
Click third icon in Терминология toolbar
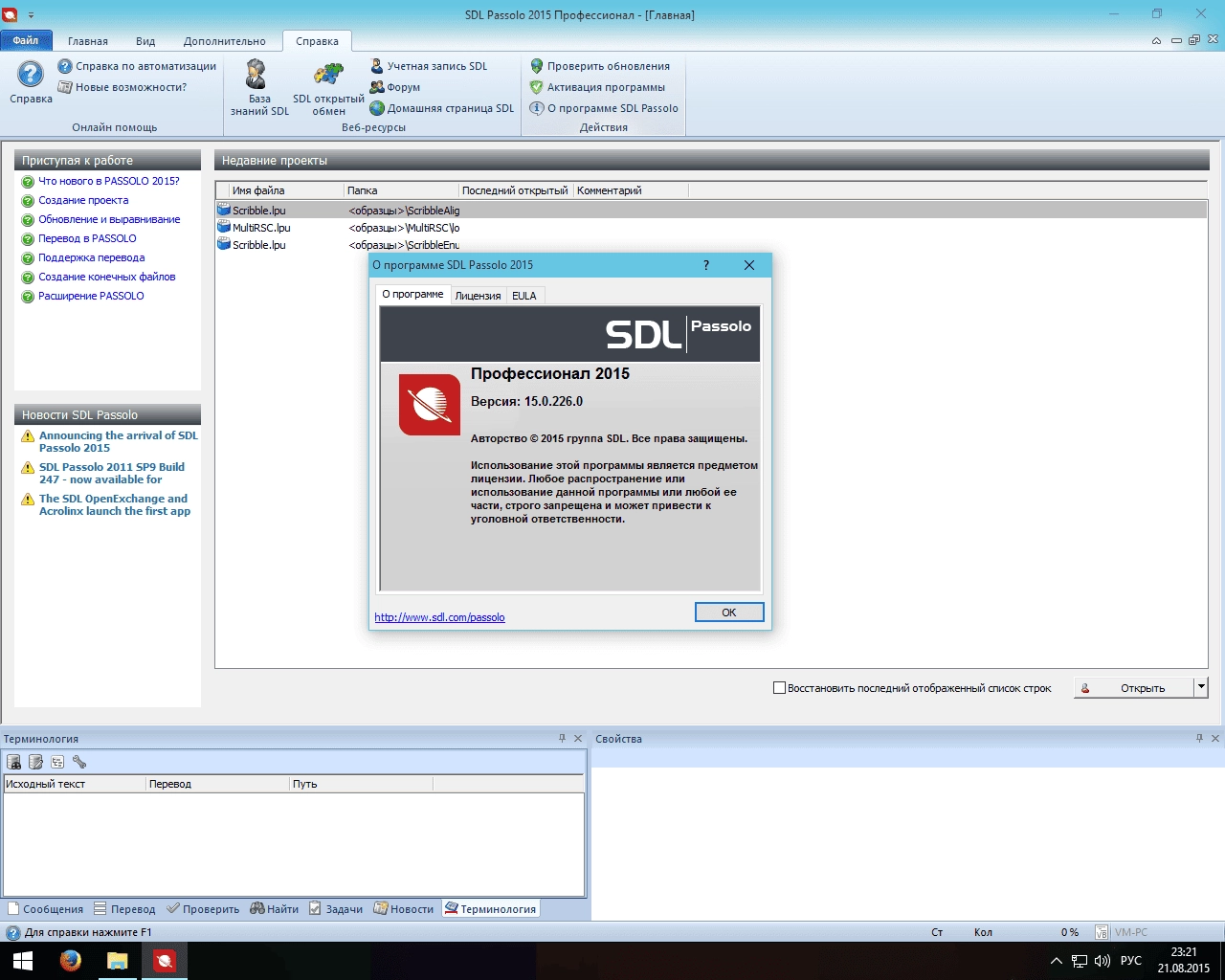[57, 762]
